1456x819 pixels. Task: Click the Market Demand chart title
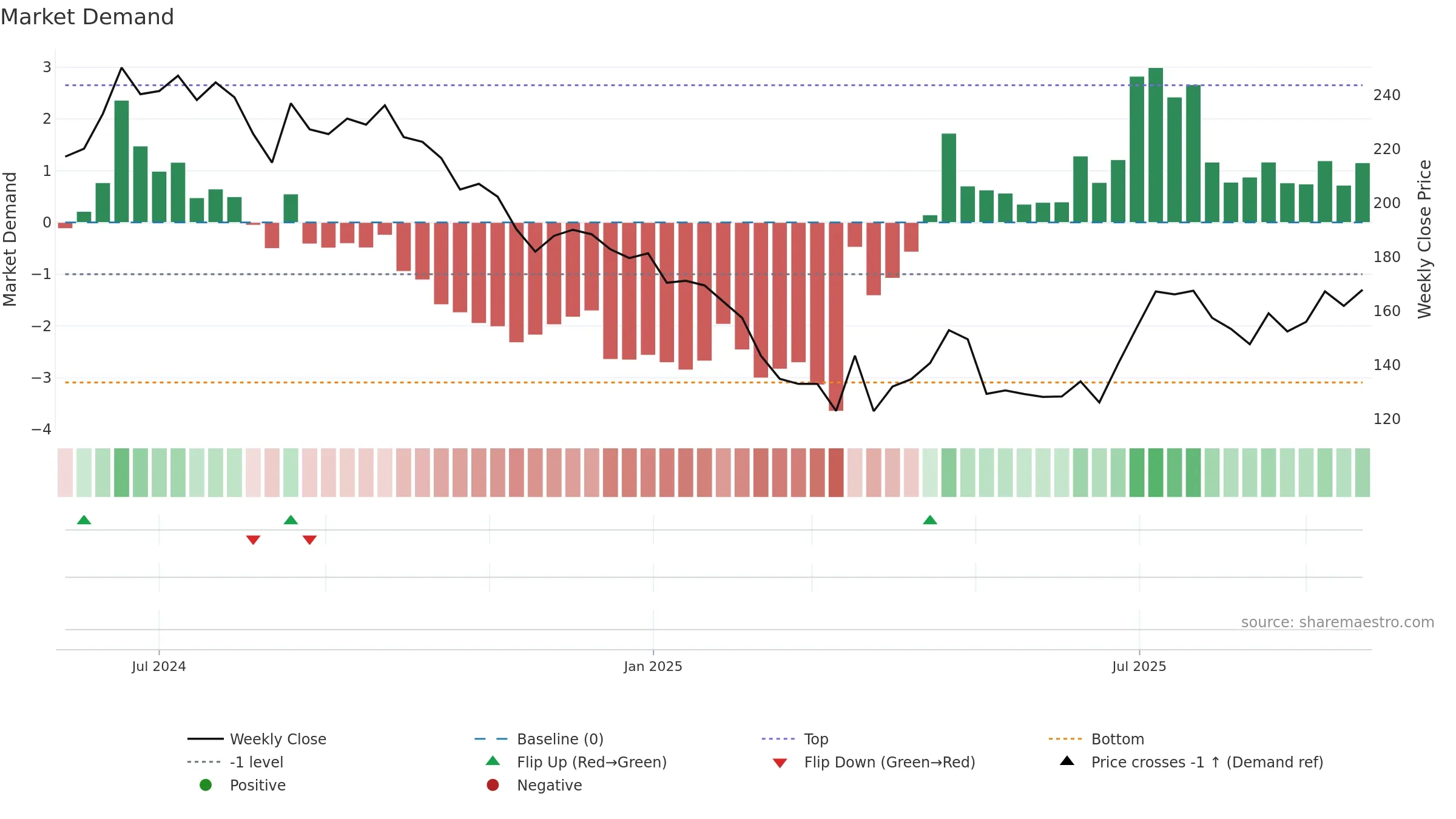[x=87, y=17]
